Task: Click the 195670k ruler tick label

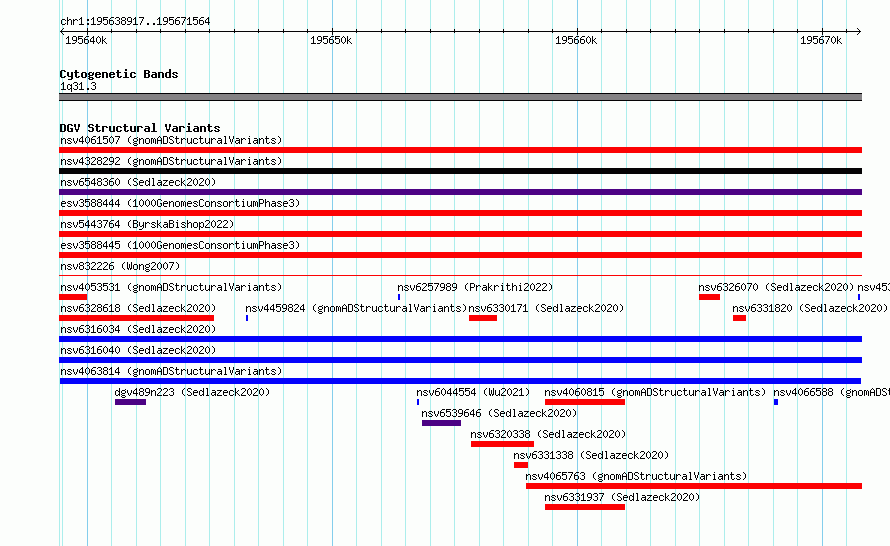Action: coord(821,40)
